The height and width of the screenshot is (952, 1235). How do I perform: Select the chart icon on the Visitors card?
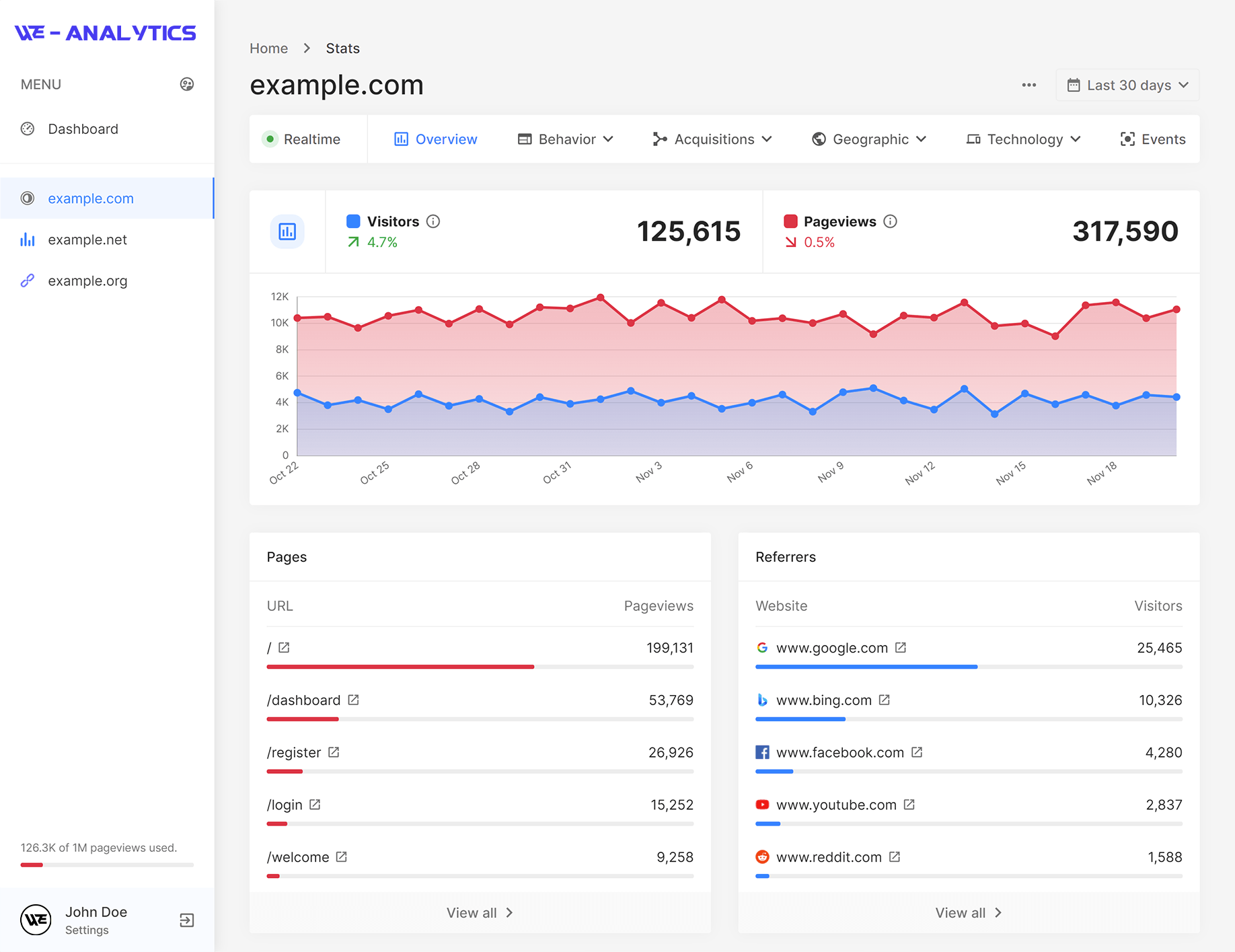point(287,231)
